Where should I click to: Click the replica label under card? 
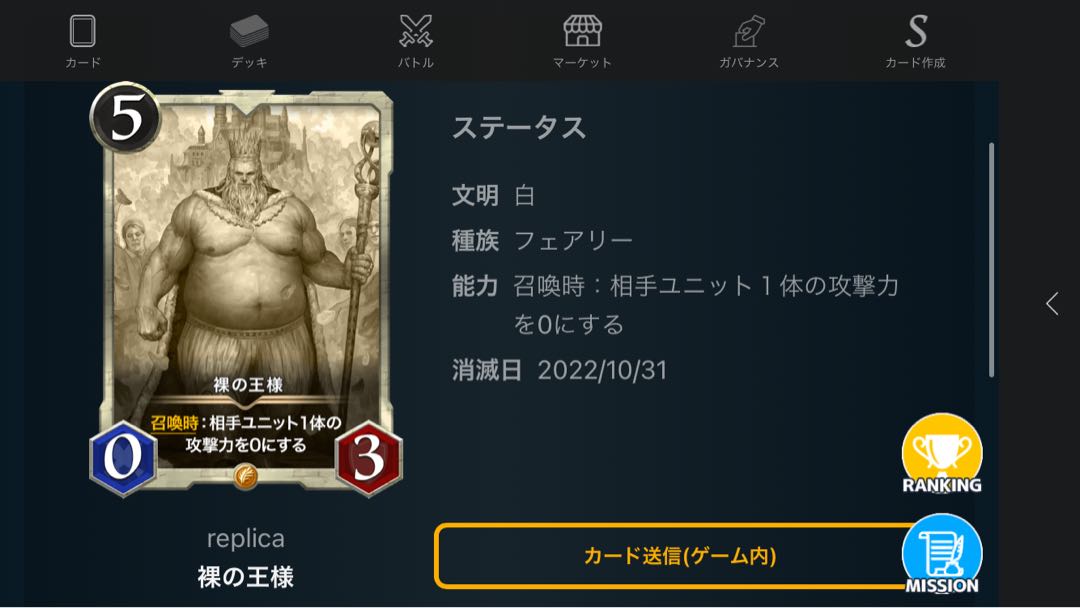point(246,538)
